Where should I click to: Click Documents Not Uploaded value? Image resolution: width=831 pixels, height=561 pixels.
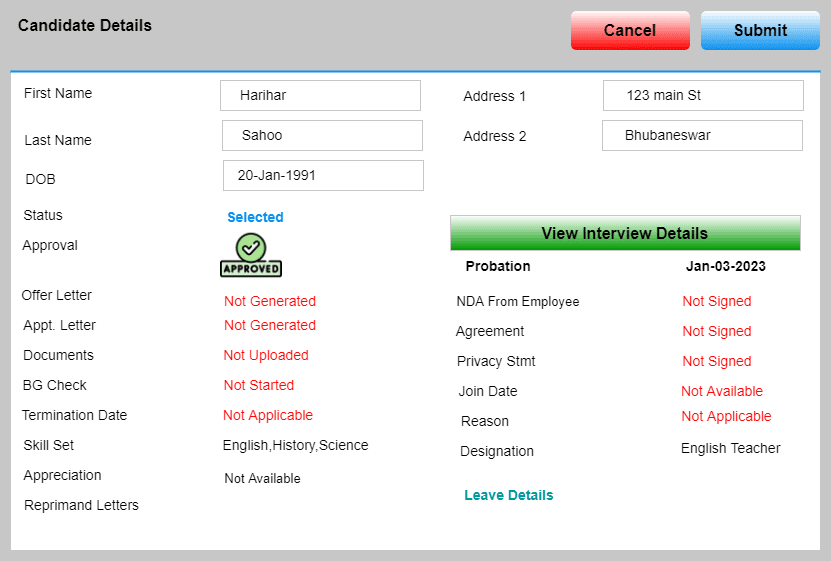click(266, 355)
